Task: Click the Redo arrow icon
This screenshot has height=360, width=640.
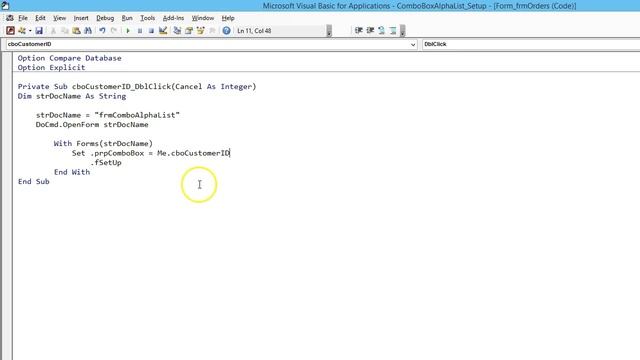Action: (114, 31)
